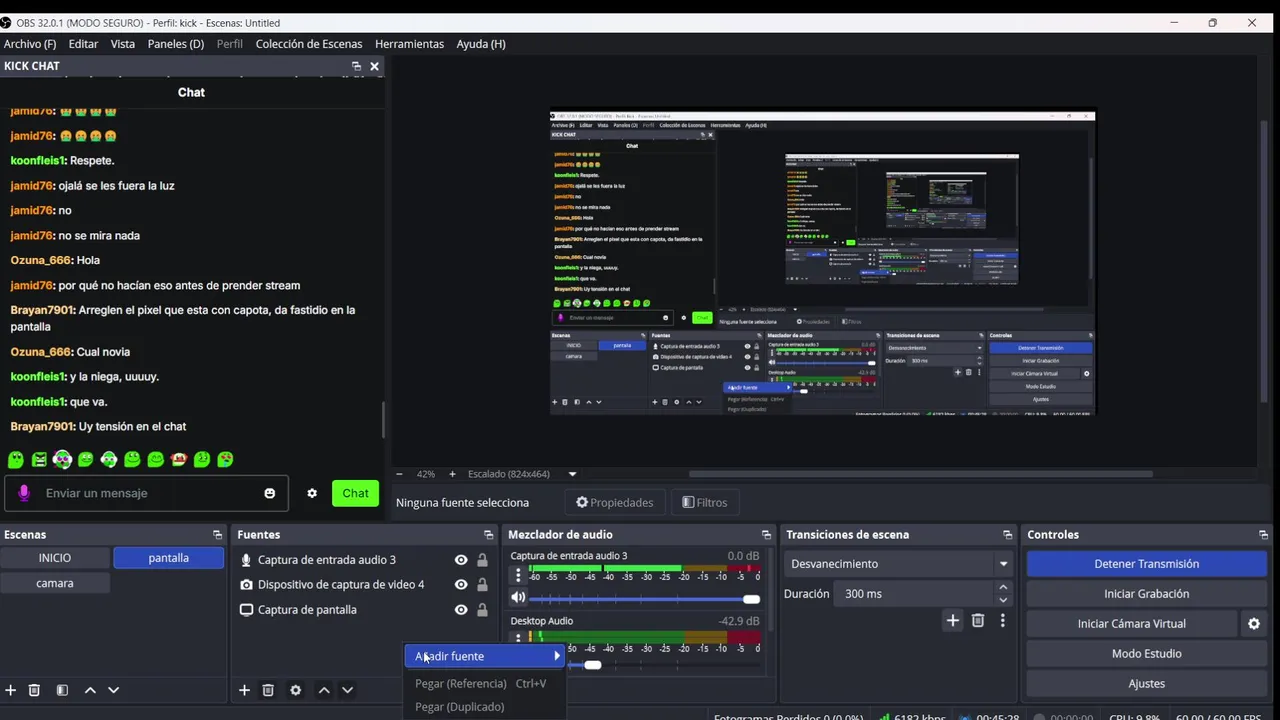Add a source with the Fuentes plus icon

[x=244, y=690]
